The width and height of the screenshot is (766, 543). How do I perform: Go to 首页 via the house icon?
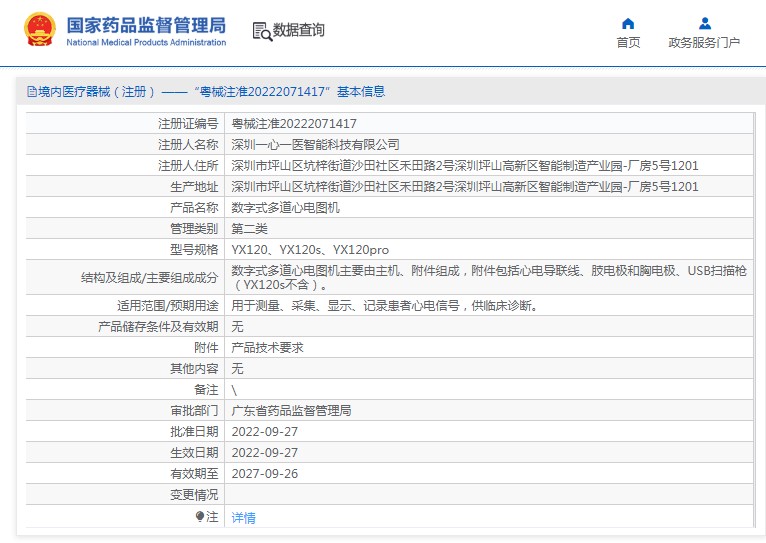click(x=628, y=23)
